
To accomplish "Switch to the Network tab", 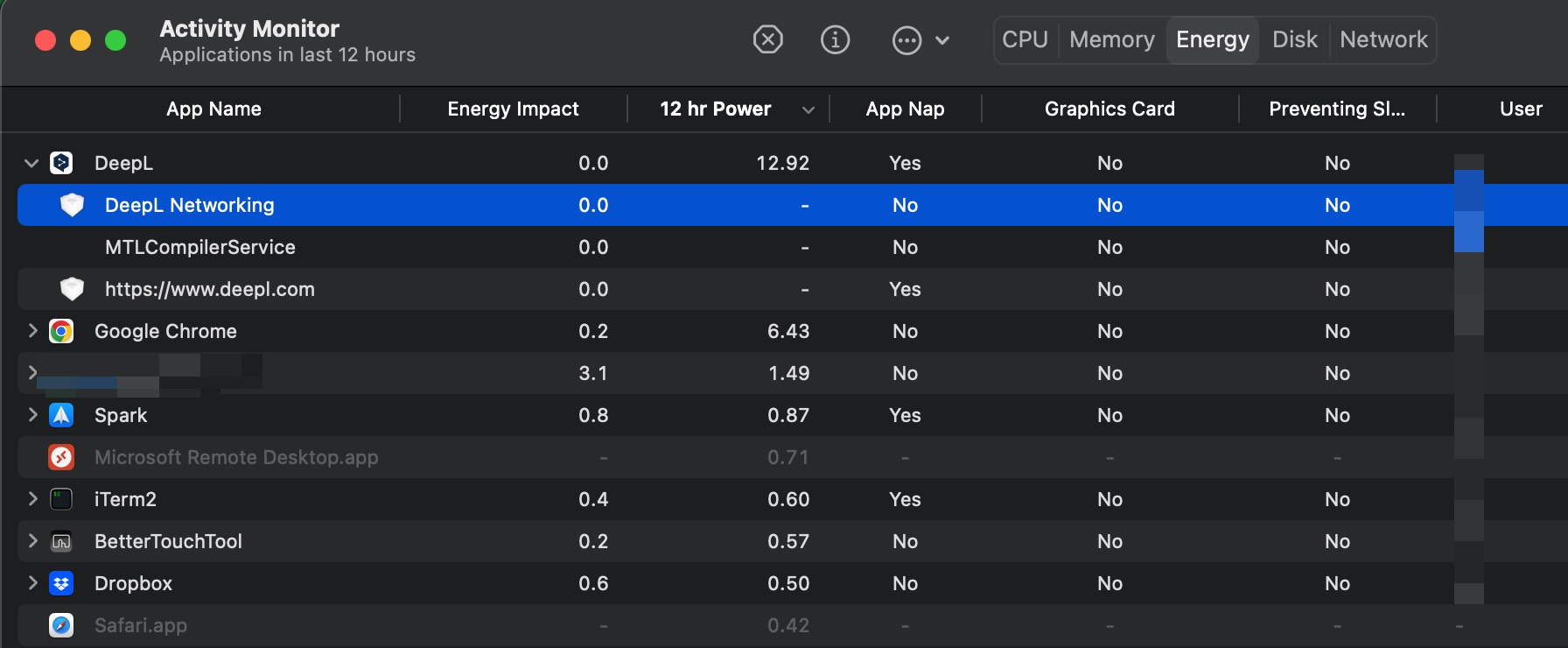I will click(x=1383, y=39).
